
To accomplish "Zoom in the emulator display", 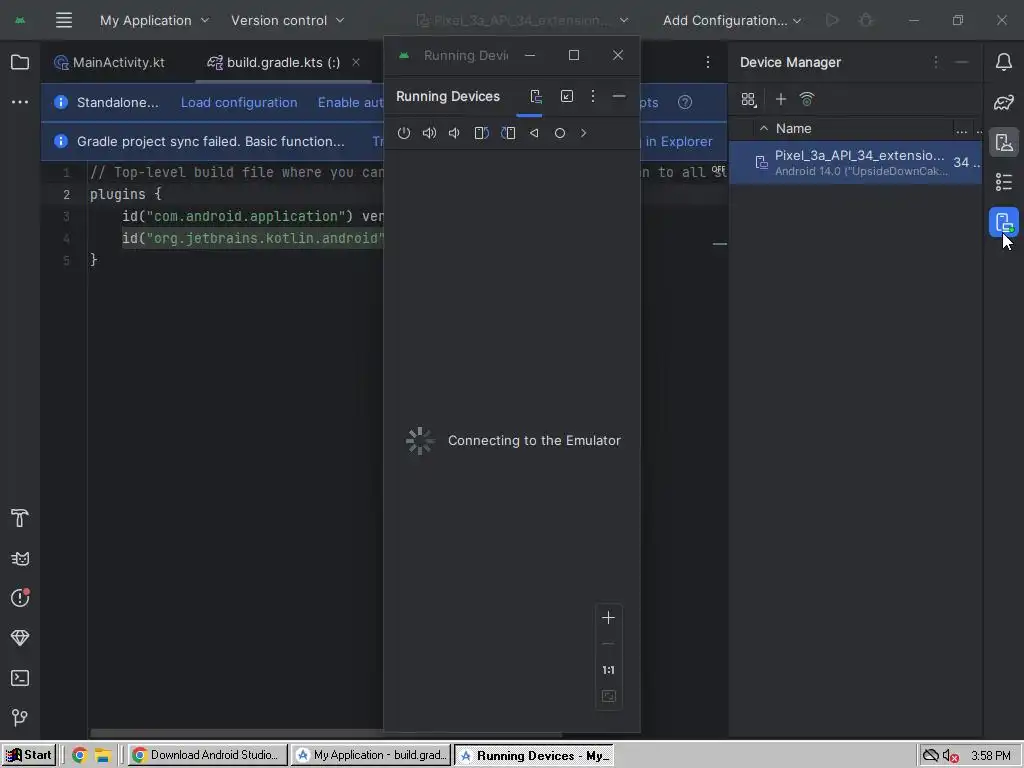I will (608, 618).
